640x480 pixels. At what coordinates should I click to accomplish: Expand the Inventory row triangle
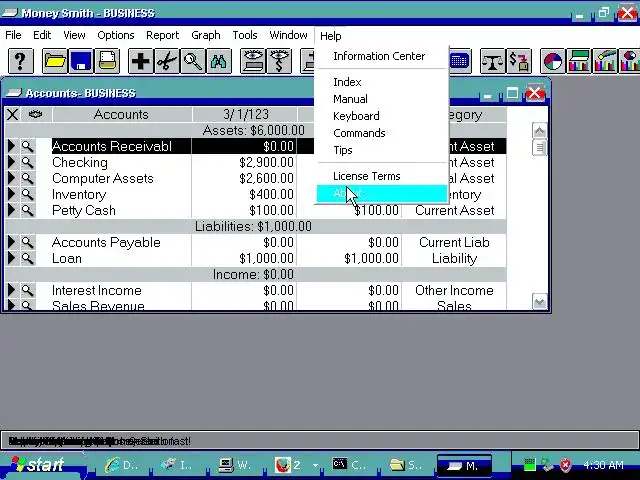click(12, 194)
